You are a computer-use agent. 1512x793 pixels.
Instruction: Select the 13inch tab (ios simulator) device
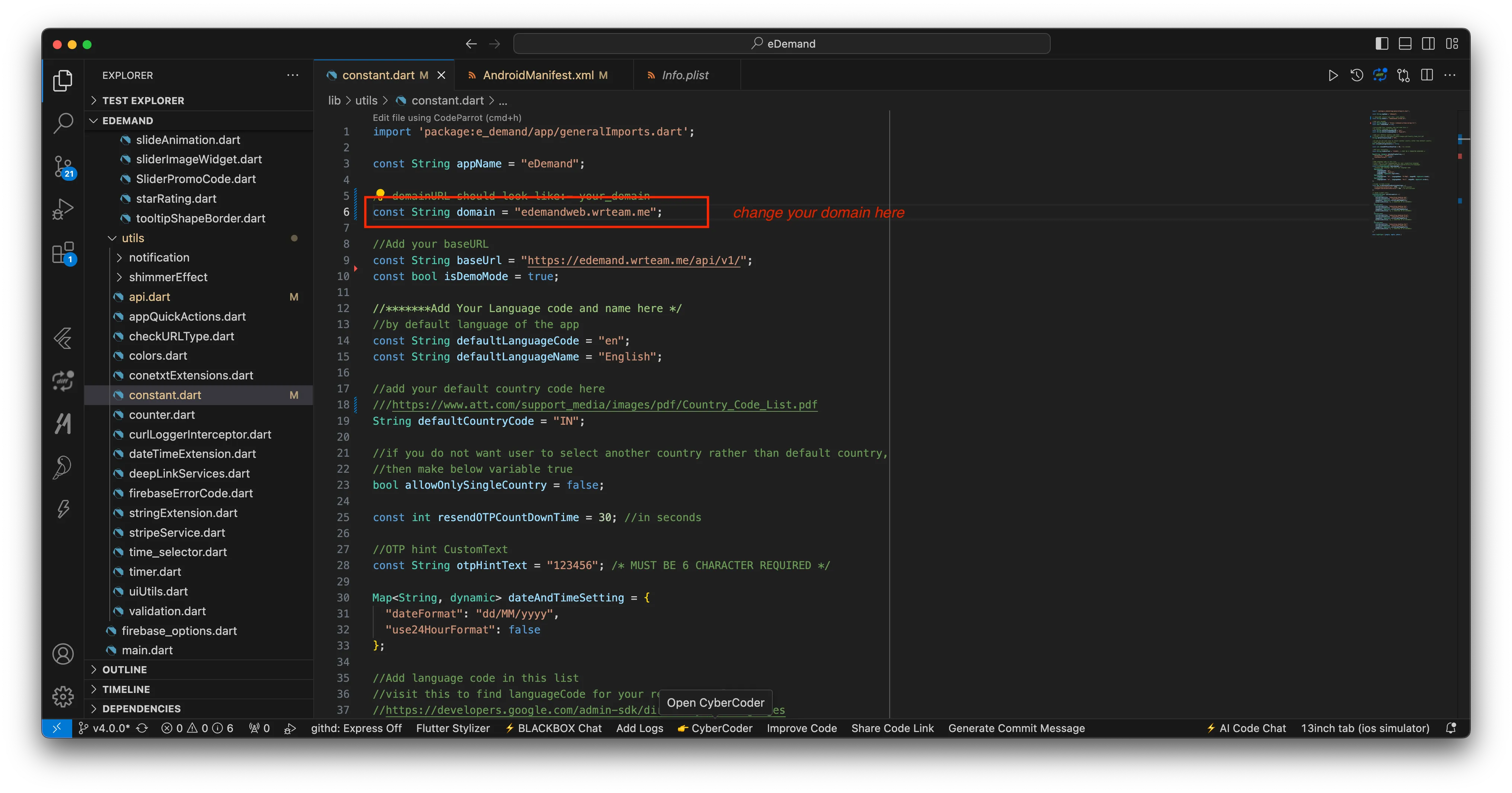coord(1365,728)
